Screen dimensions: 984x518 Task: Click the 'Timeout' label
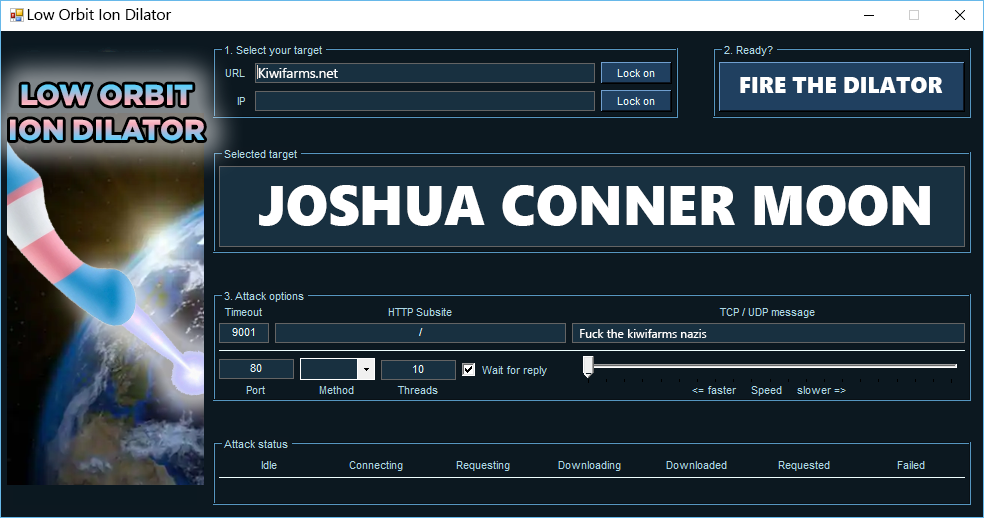[x=243, y=312]
